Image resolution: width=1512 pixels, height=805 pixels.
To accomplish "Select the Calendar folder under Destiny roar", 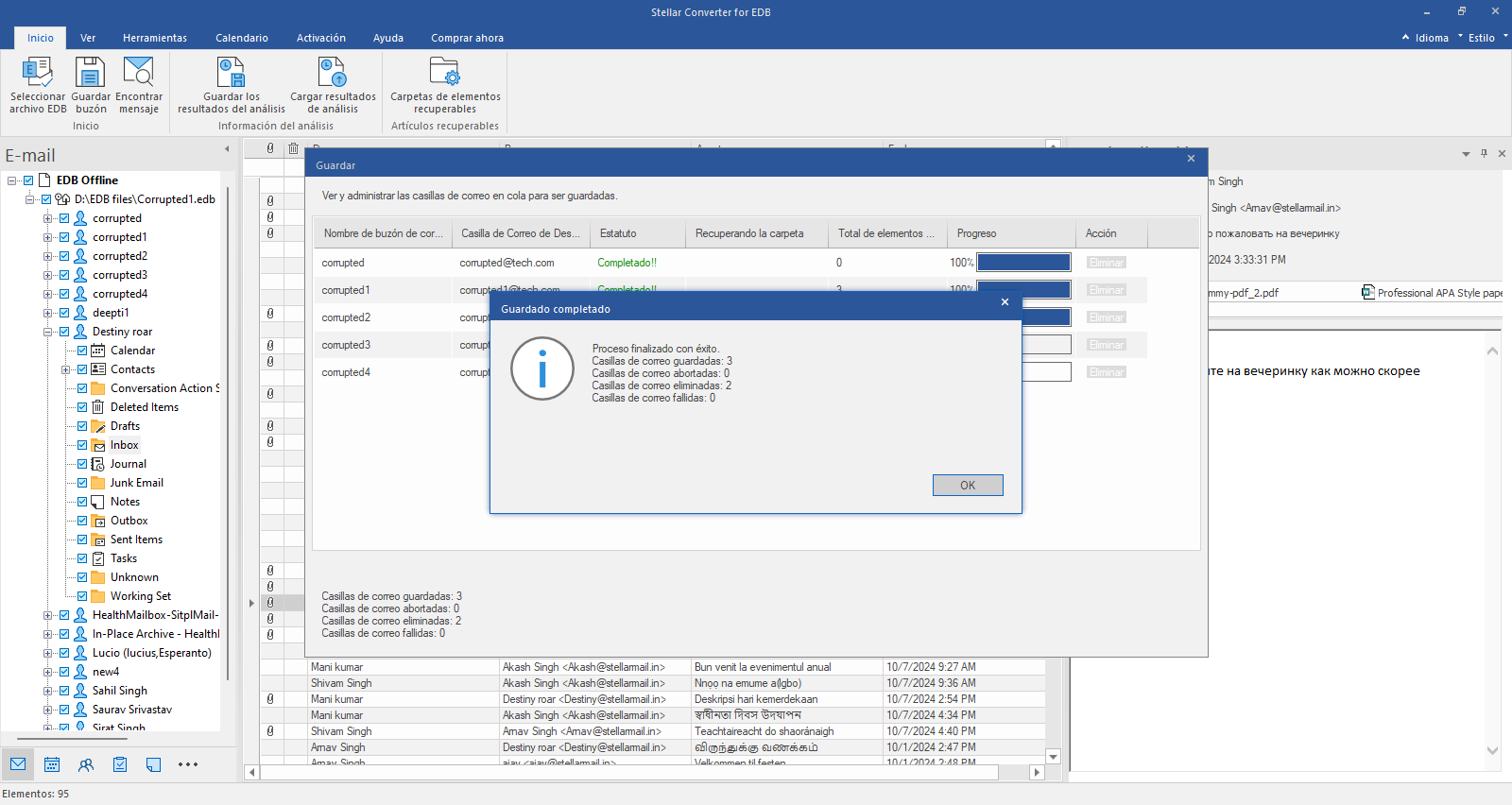I will (132, 351).
